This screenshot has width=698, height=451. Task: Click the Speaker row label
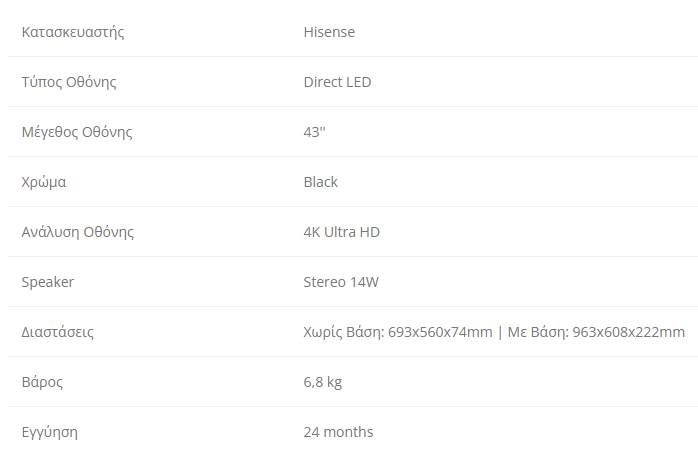tap(48, 282)
